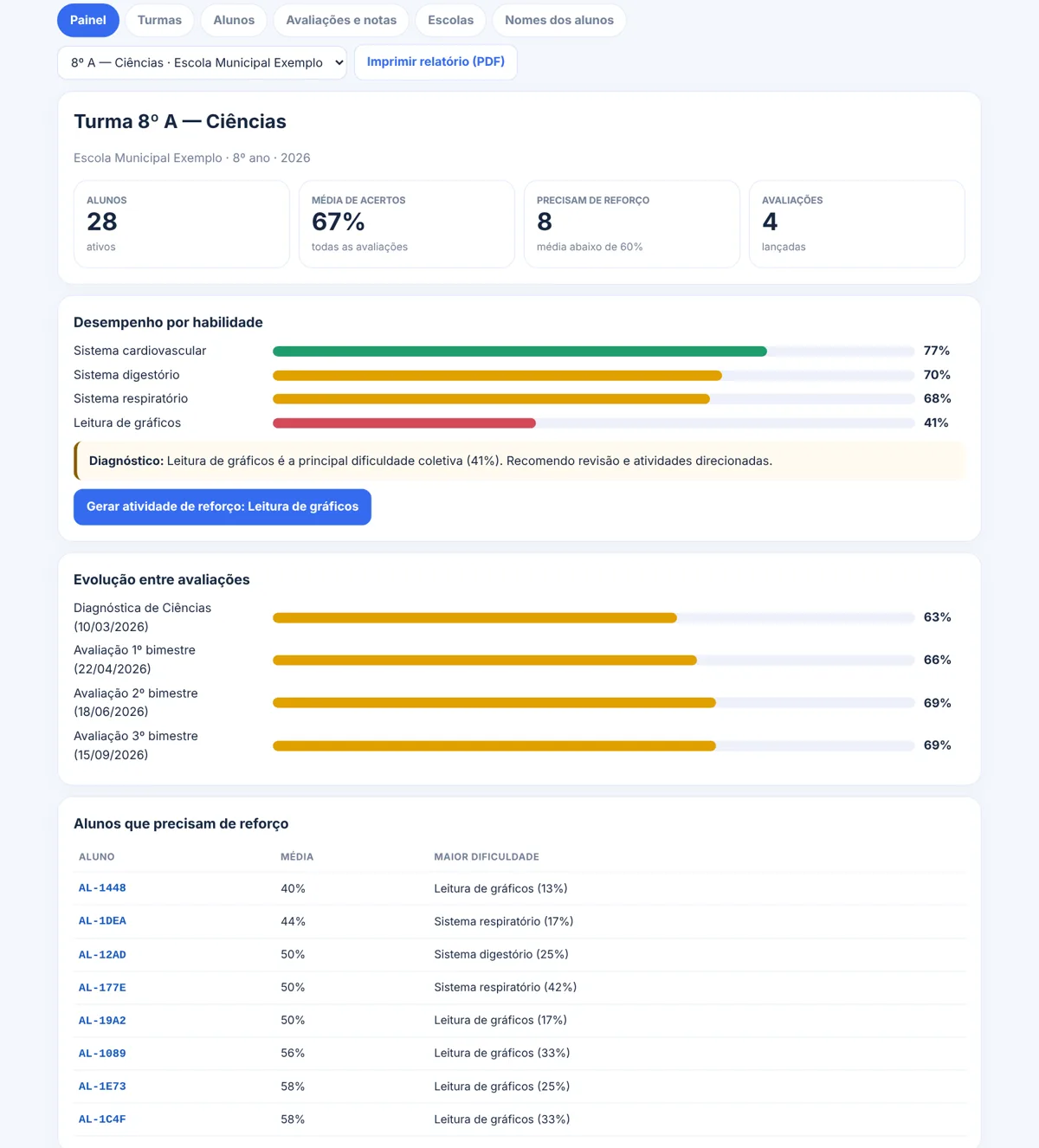Click Imprimir relatório (PDF) button
Image resolution: width=1039 pixels, height=1148 pixels.
(436, 62)
